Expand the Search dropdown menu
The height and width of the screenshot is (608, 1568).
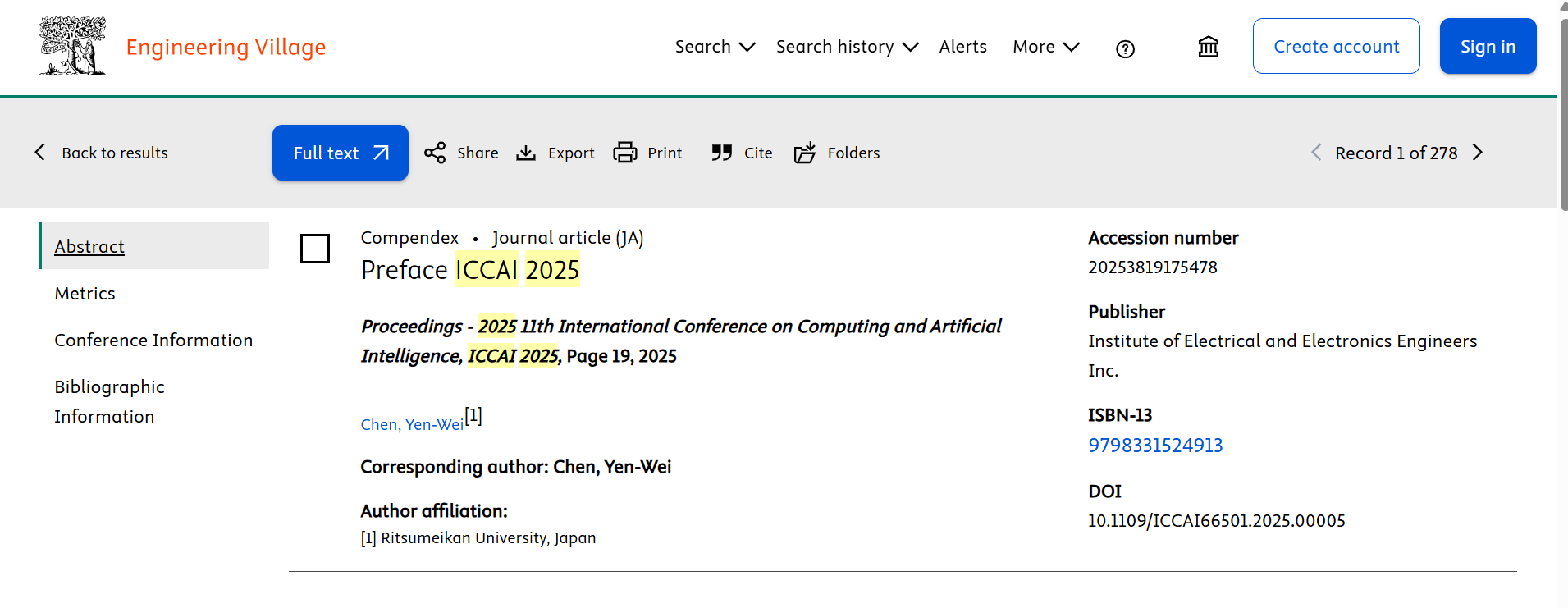pos(715,47)
